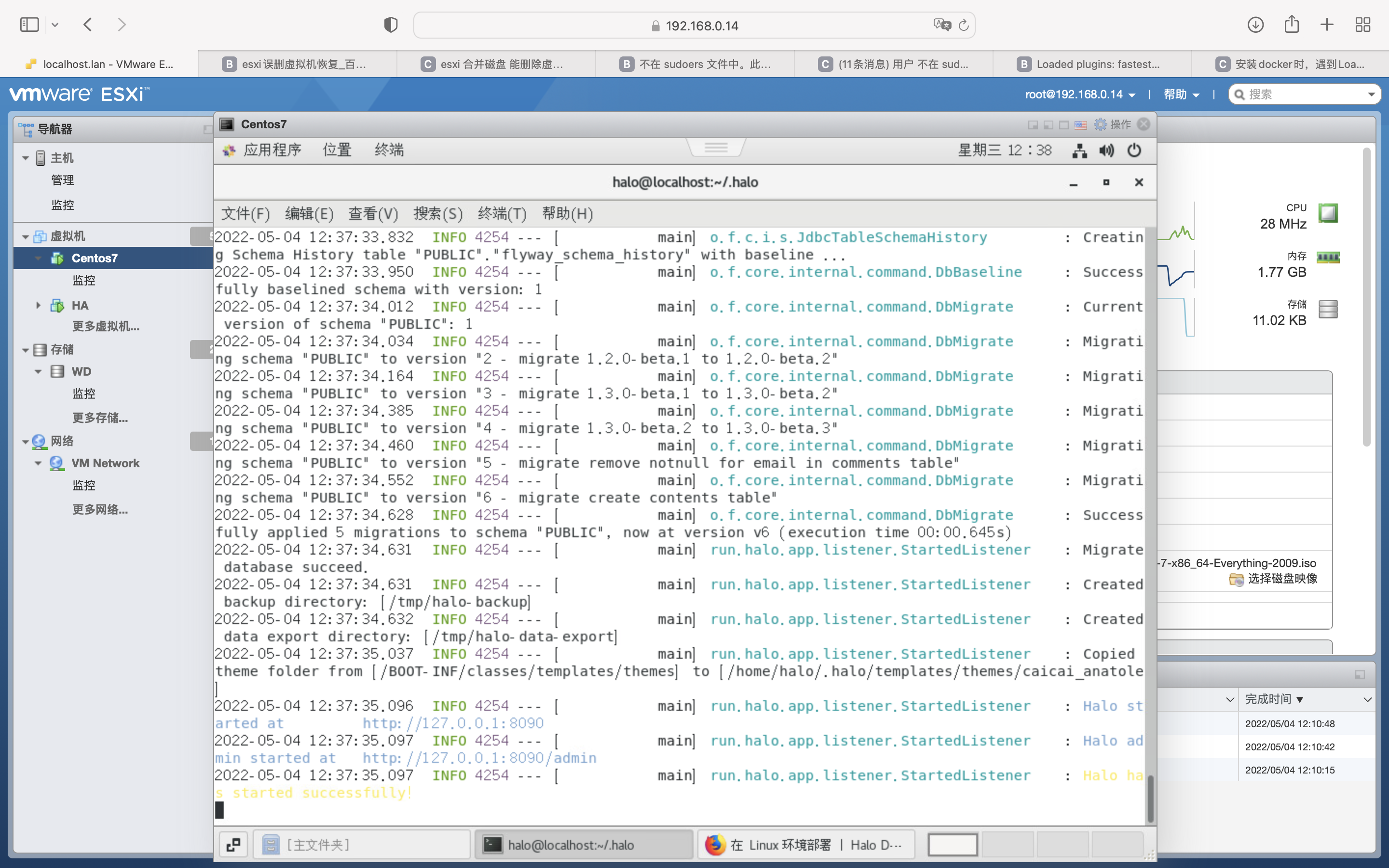
Task: Select the halo@localhost terminal taskbar entry
Action: pos(584,844)
